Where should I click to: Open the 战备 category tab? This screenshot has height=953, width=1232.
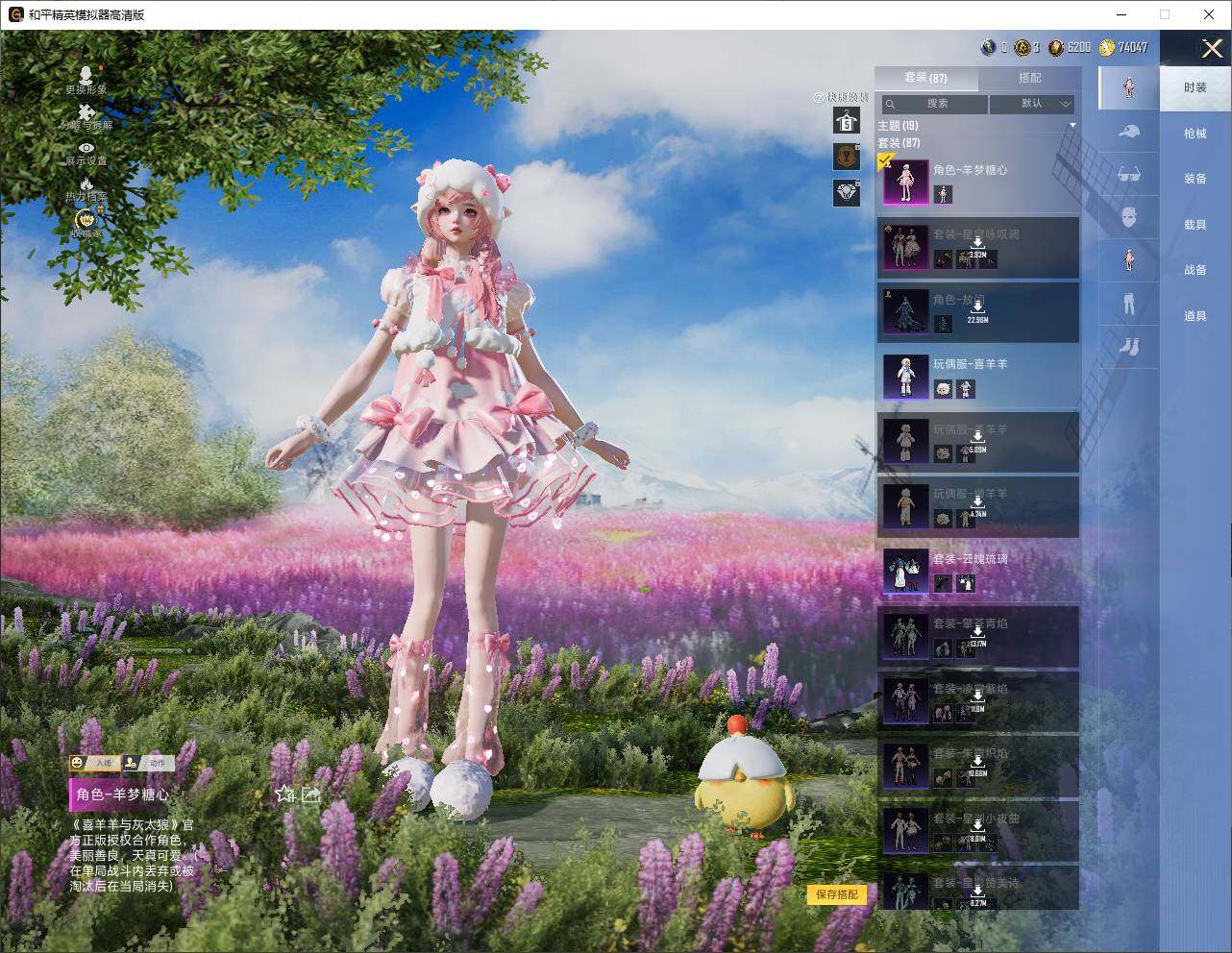tap(1195, 270)
